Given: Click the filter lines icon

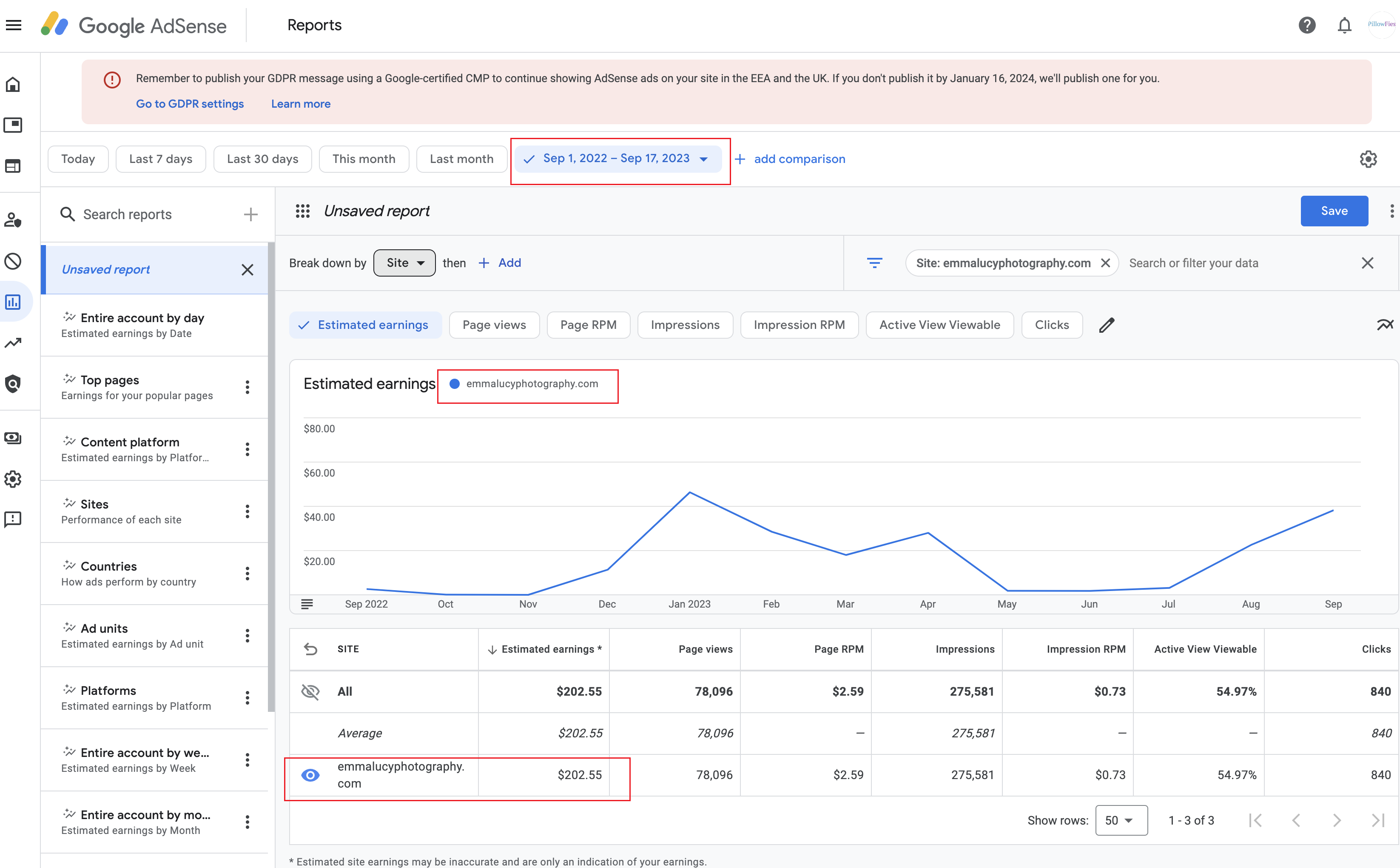Looking at the screenshot, I should [x=874, y=263].
